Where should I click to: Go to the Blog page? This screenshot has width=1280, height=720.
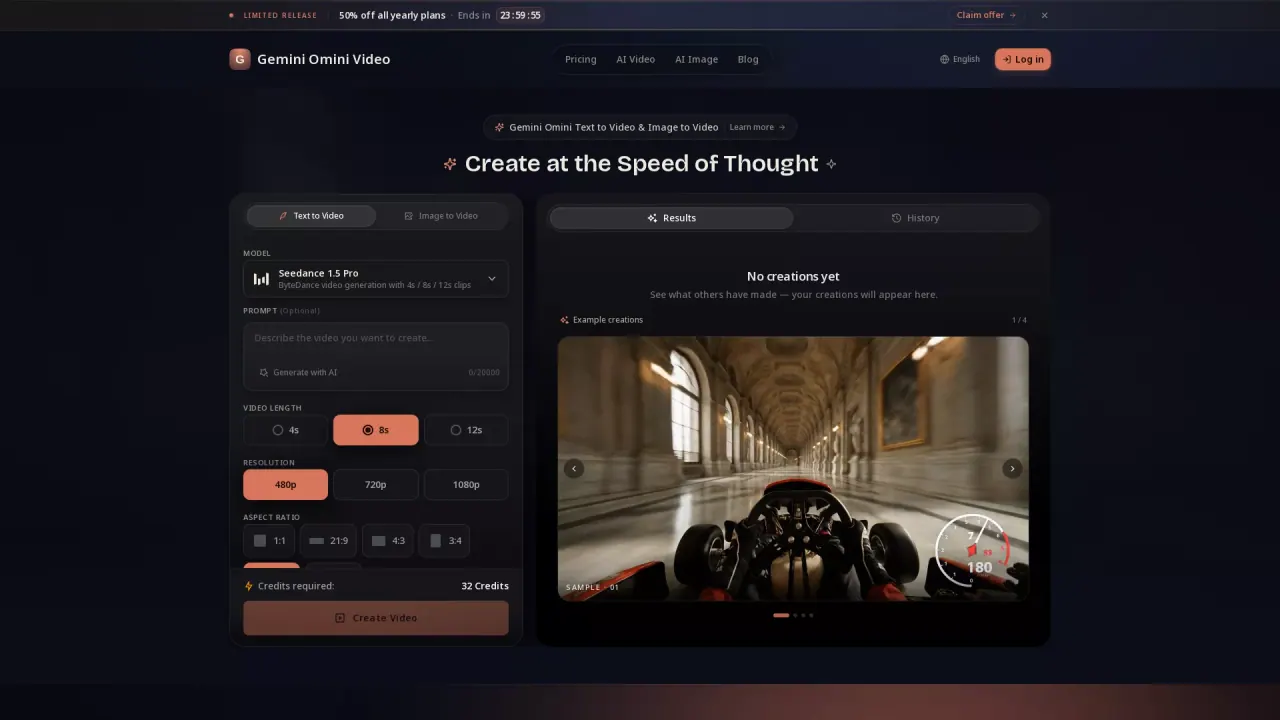point(748,59)
